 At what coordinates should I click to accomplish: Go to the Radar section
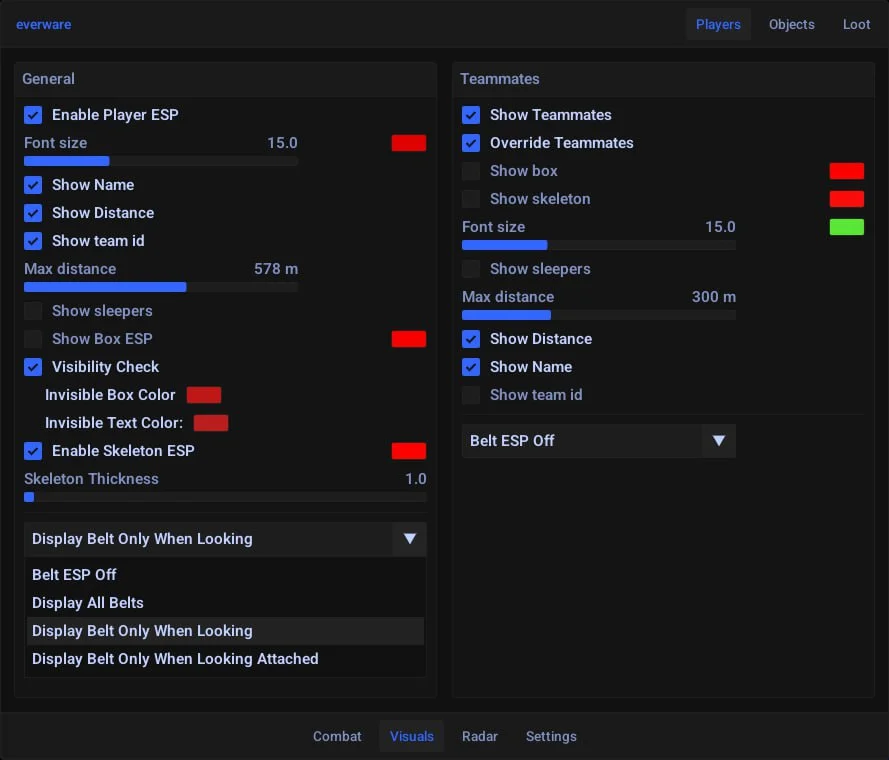pos(480,736)
